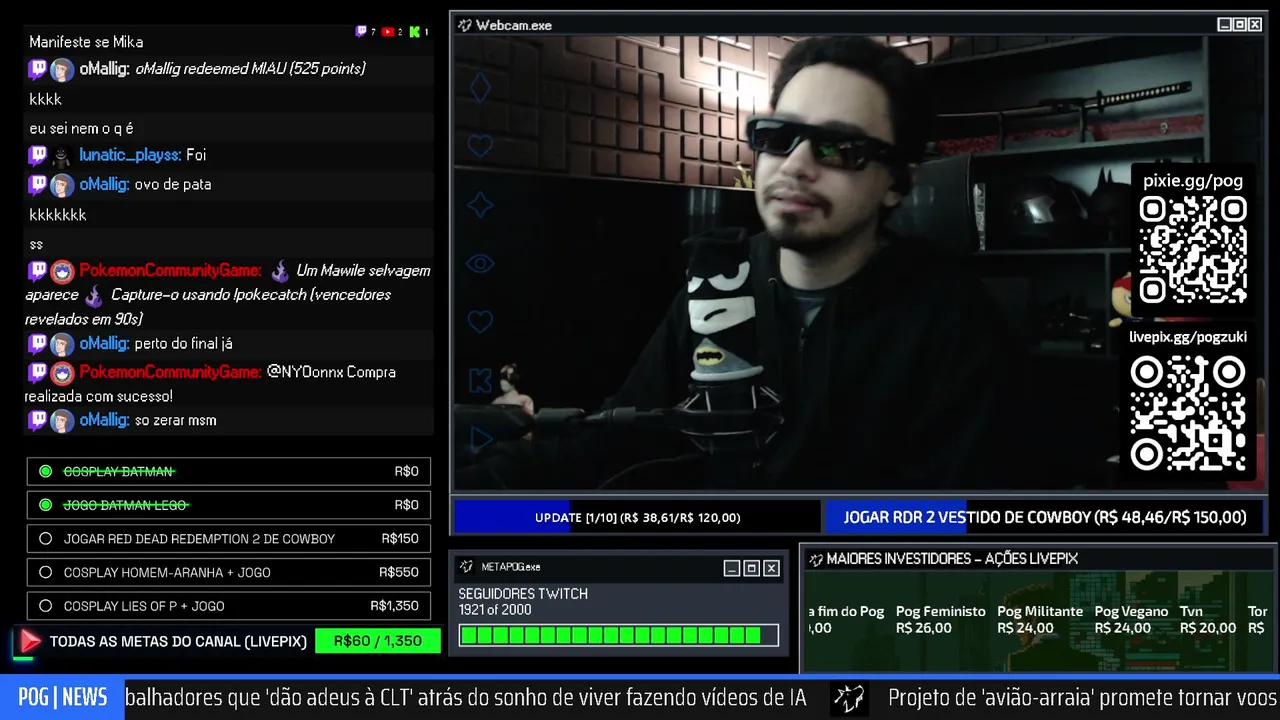Screen dimensions: 1280x720
Task: Select the JOGO BATMAN LEGO goal radio button
Action: tap(45, 505)
